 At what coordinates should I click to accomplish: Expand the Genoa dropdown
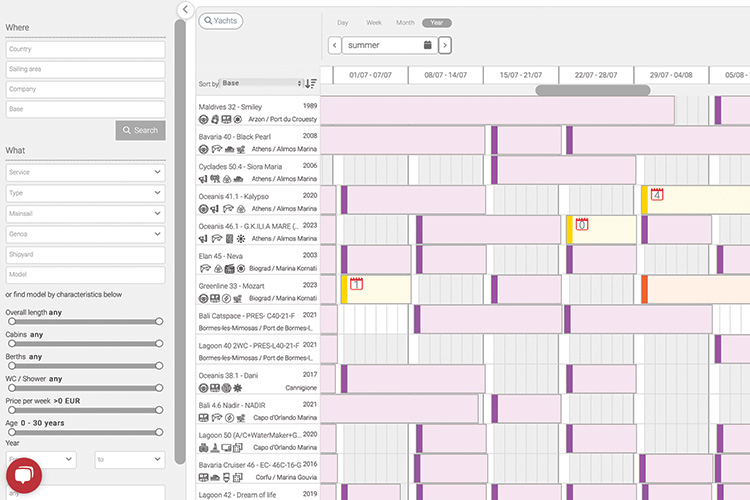[84, 234]
